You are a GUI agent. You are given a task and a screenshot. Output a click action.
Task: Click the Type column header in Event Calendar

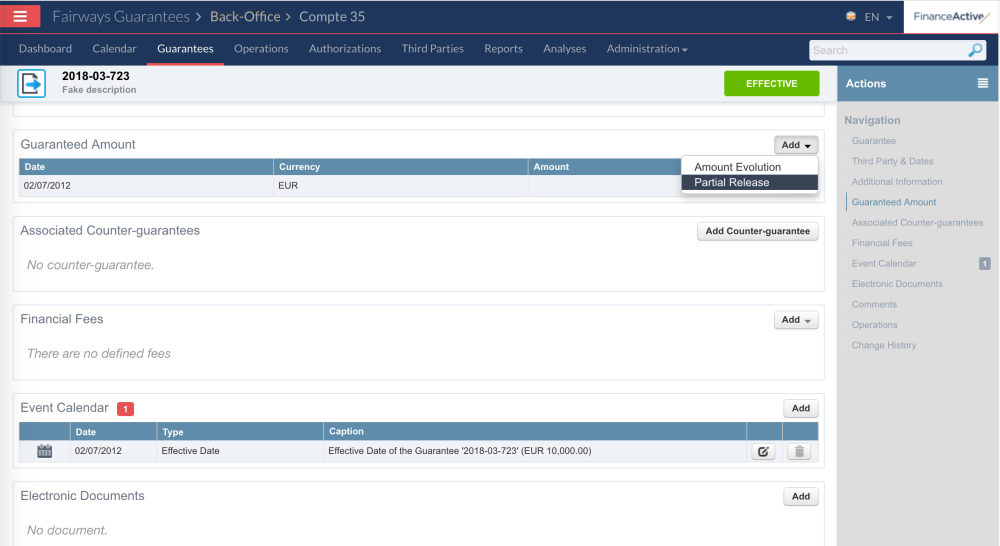pyautogui.click(x=240, y=432)
